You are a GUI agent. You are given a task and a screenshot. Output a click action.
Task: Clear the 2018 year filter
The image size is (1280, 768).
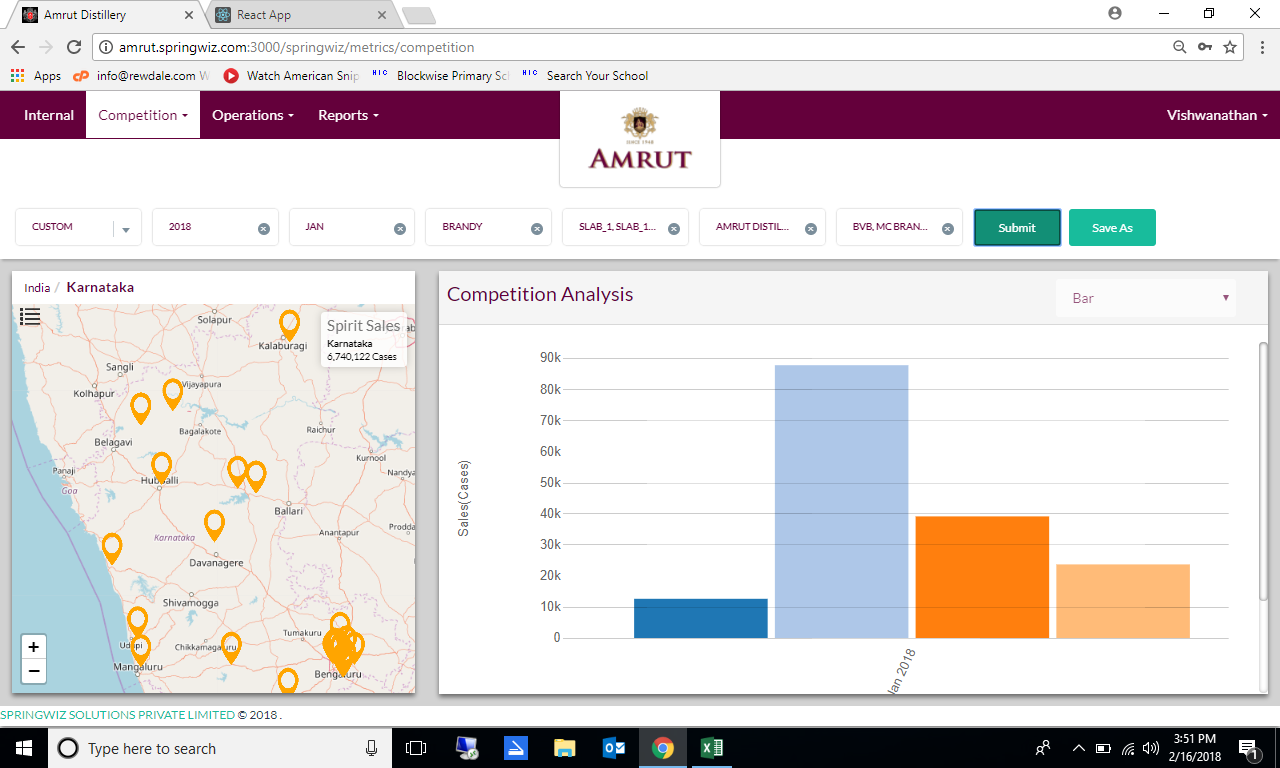[x=264, y=228]
